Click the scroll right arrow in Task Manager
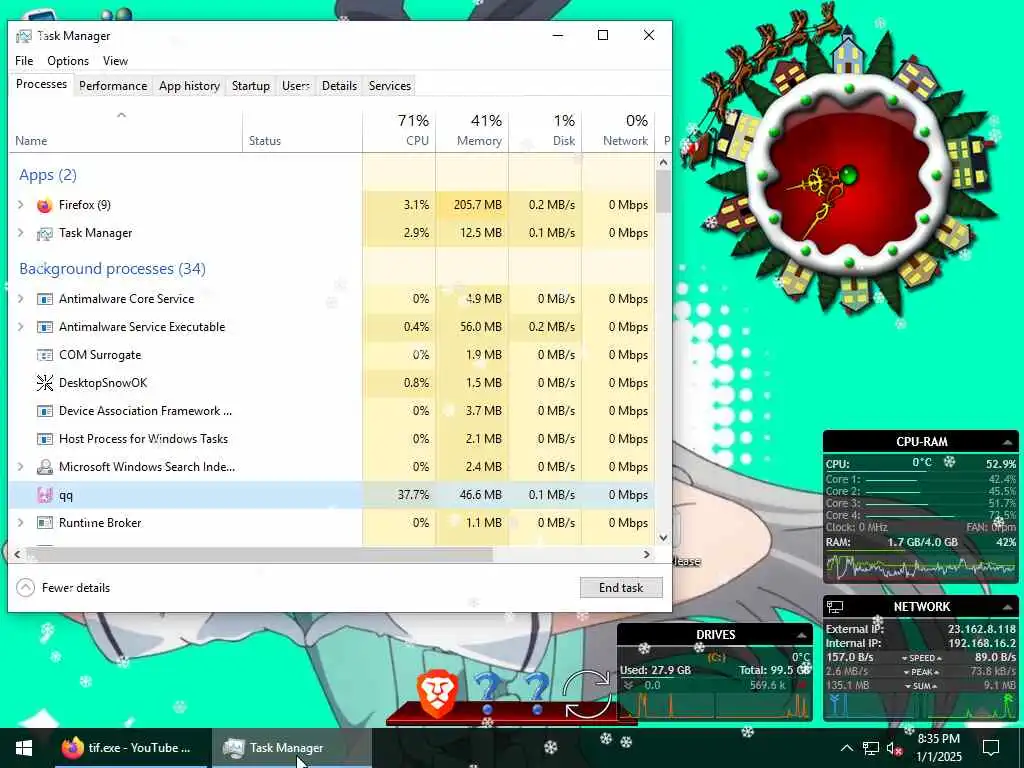Viewport: 1024px width, 768px height. (x=647, y=554)
